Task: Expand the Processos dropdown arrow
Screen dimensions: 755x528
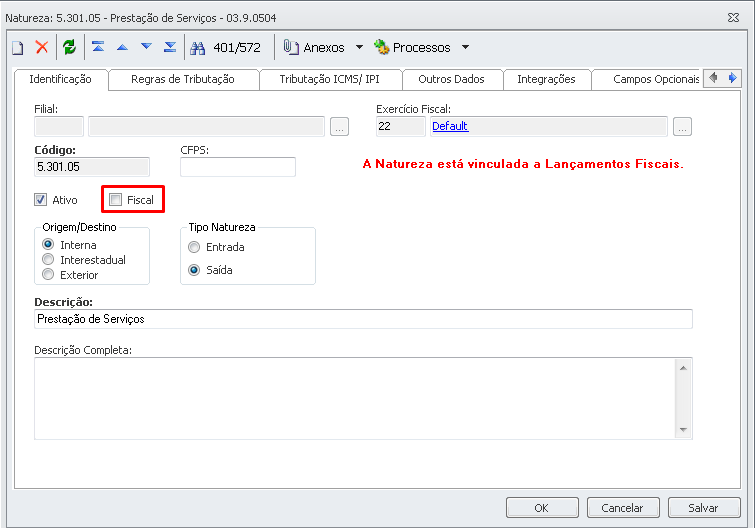Action: [x=465, y=47]
